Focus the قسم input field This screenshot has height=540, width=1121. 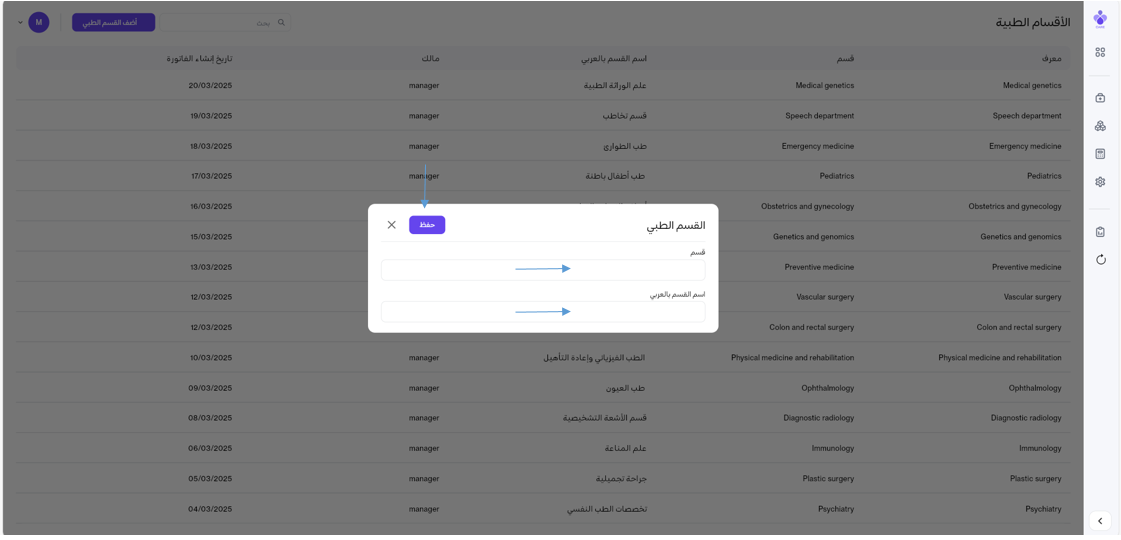tap(543, 269)
